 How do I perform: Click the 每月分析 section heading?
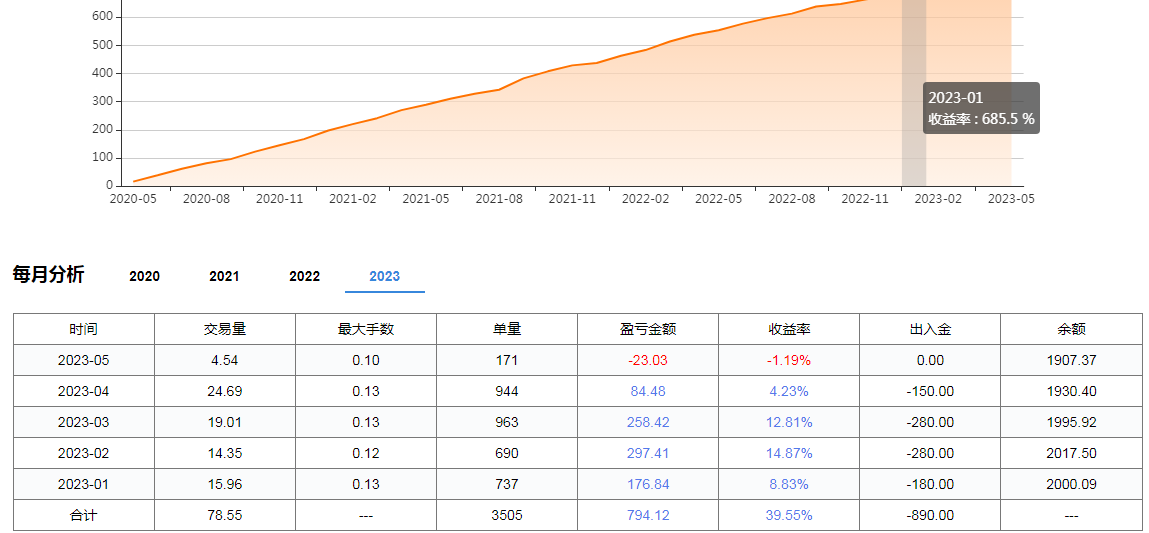tap(48, 275)
